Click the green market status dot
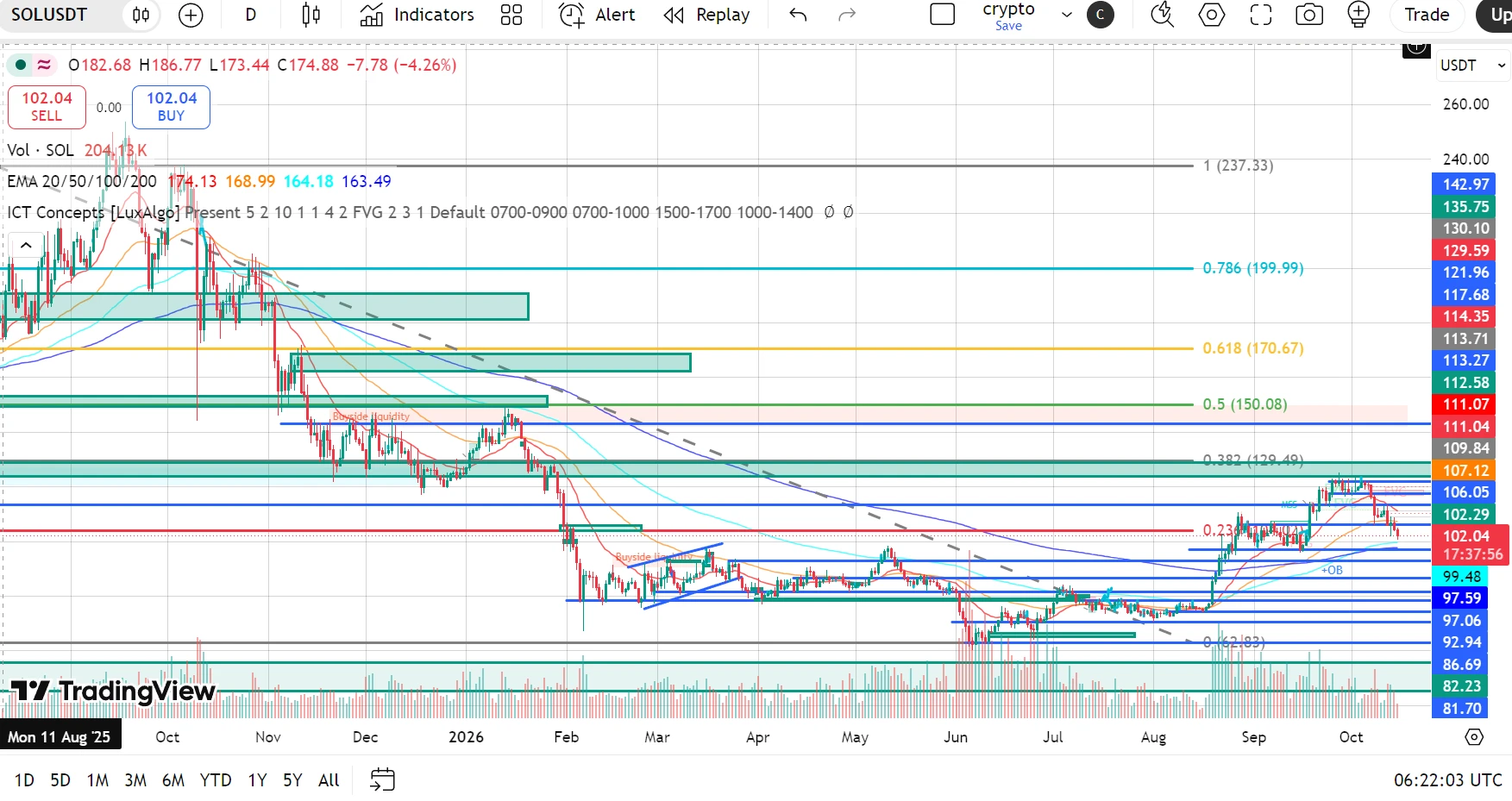Viewport: 1512px width, 801px height. tap(21, 65)
